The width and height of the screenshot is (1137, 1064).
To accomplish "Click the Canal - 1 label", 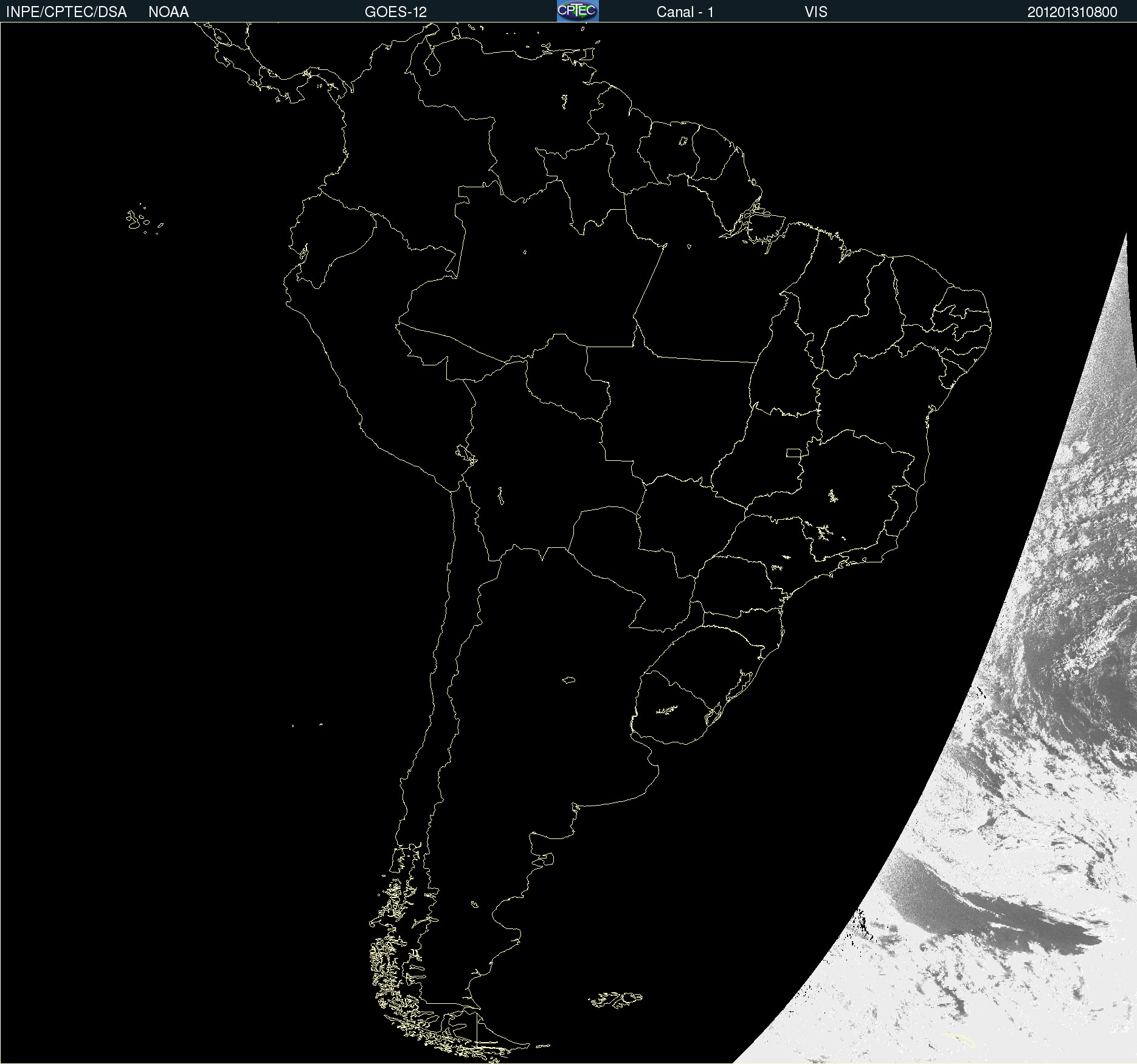I will click(x=685, y=12).
